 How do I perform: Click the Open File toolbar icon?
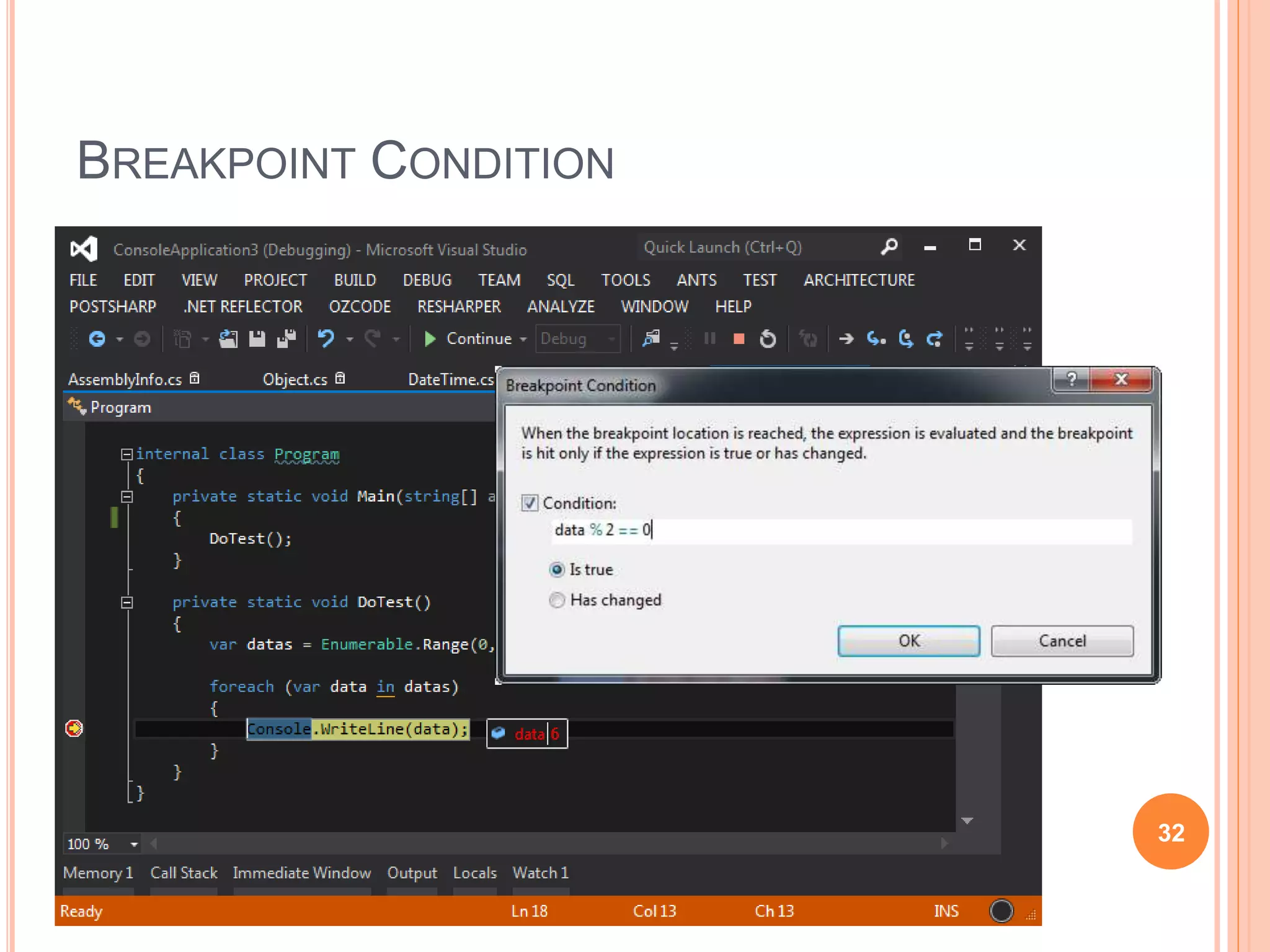(228, 339)
